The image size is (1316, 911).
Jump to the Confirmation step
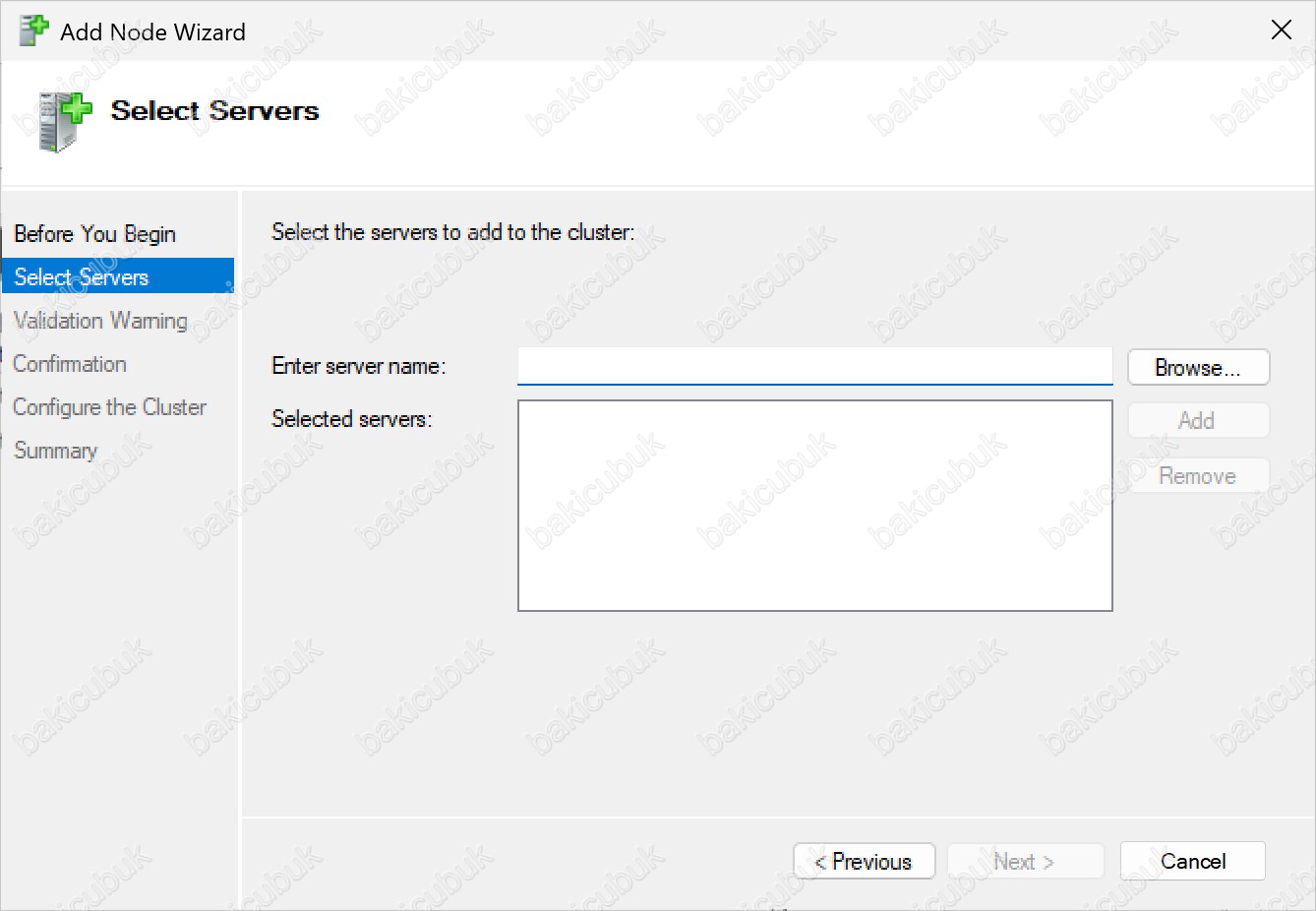(x=70, y=364)
